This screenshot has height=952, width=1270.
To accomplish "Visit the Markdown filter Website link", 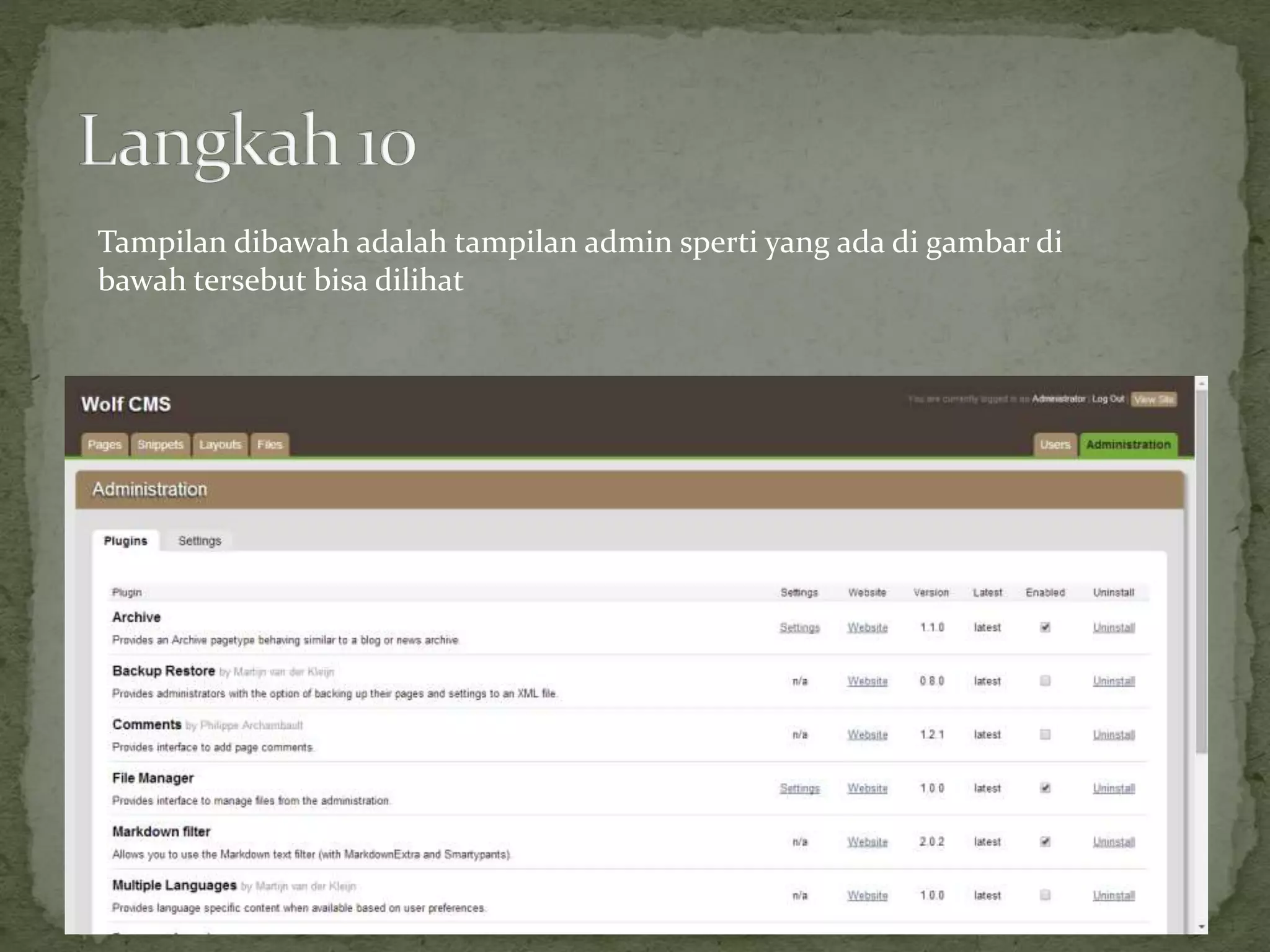I will click(x=868, y=842).
